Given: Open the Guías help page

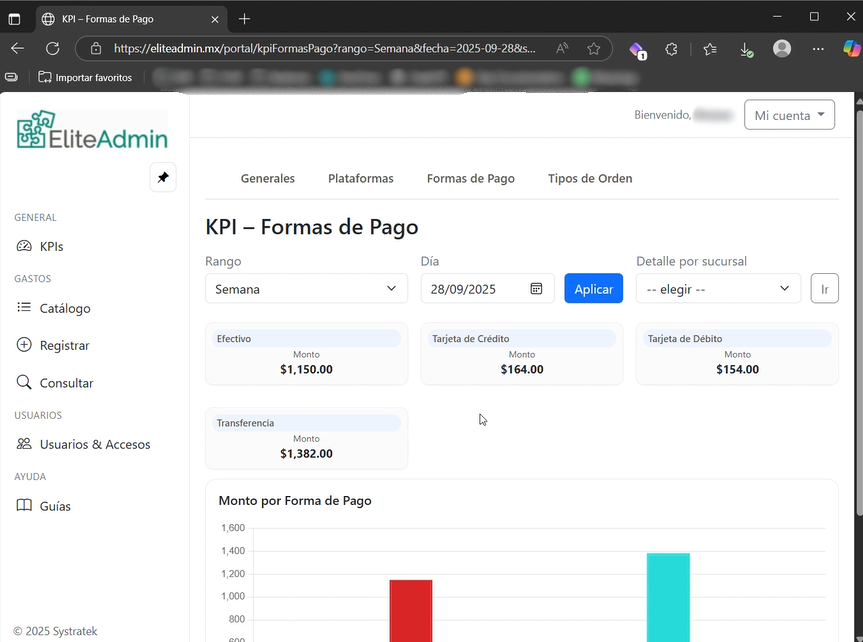Looking at the screenshot, I should point(55,506).
